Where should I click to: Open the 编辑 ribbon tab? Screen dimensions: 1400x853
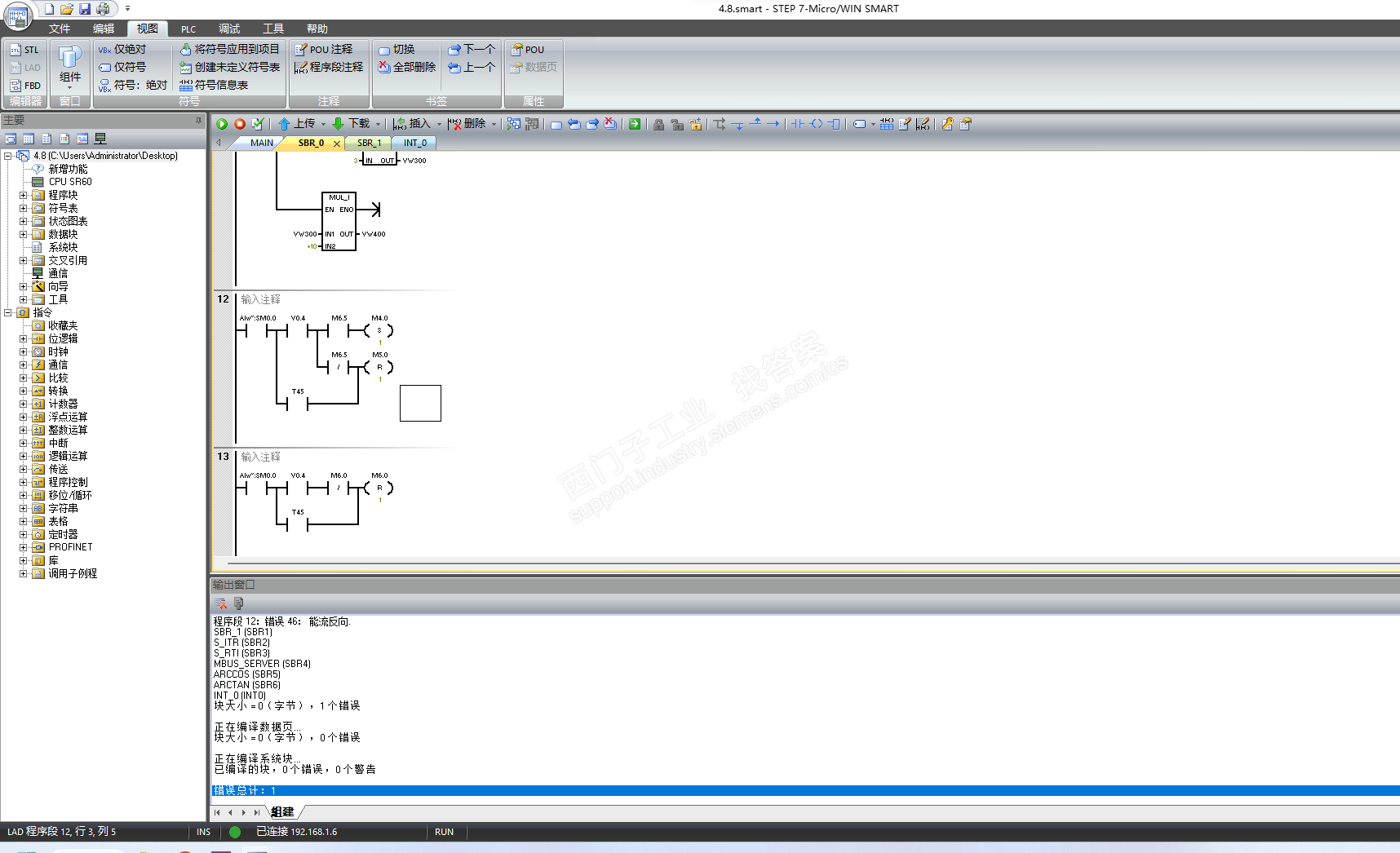(104, 29)
